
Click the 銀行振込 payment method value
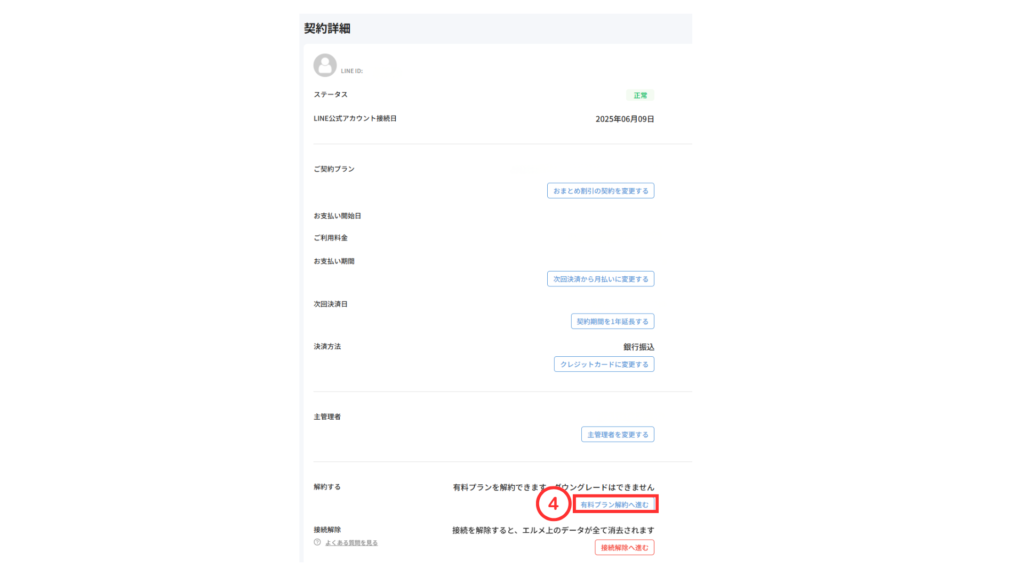638,347
